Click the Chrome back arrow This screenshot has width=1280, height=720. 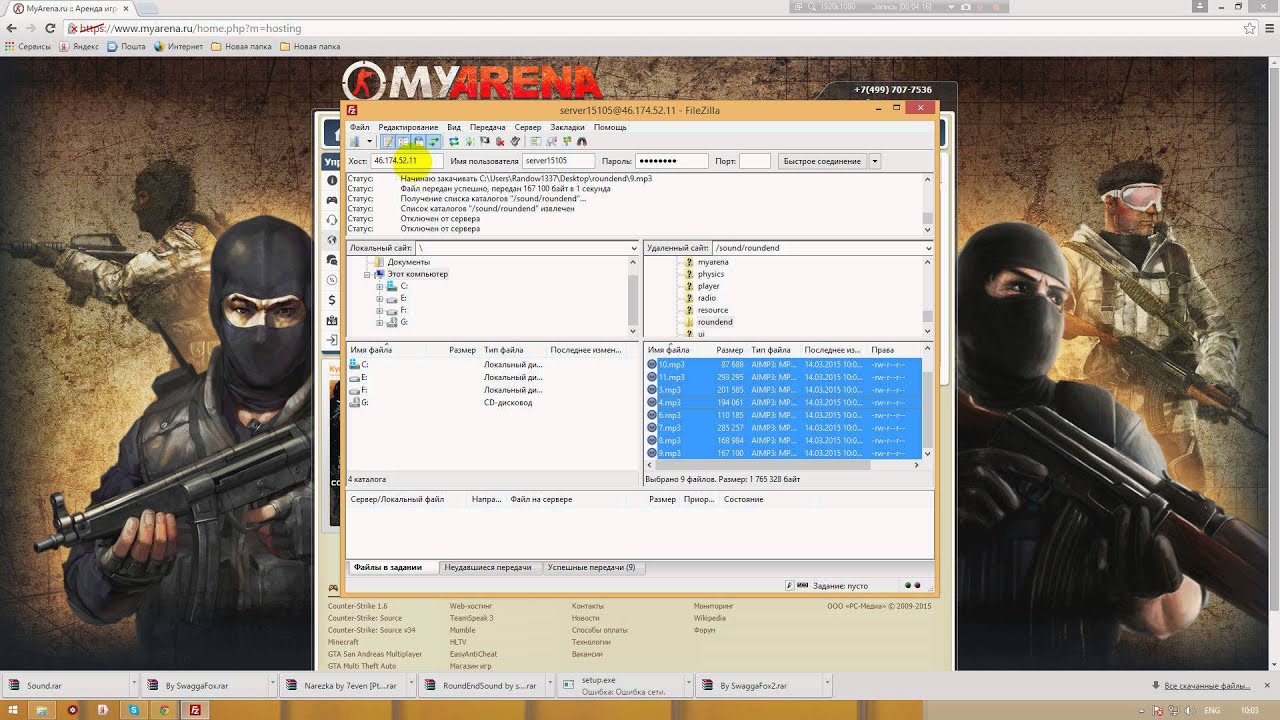click(x=12, y=28)
